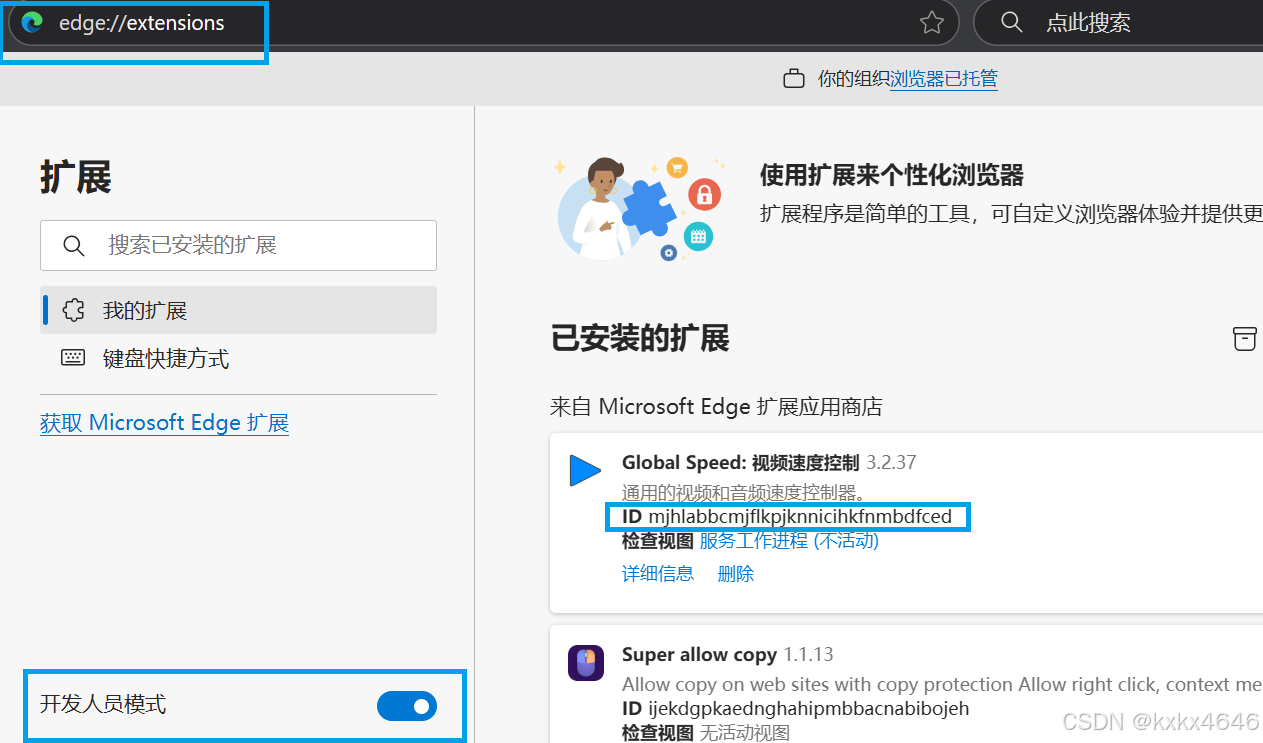Click the Edge logo in address bar

pyautogui.click(x=32, y=23)
